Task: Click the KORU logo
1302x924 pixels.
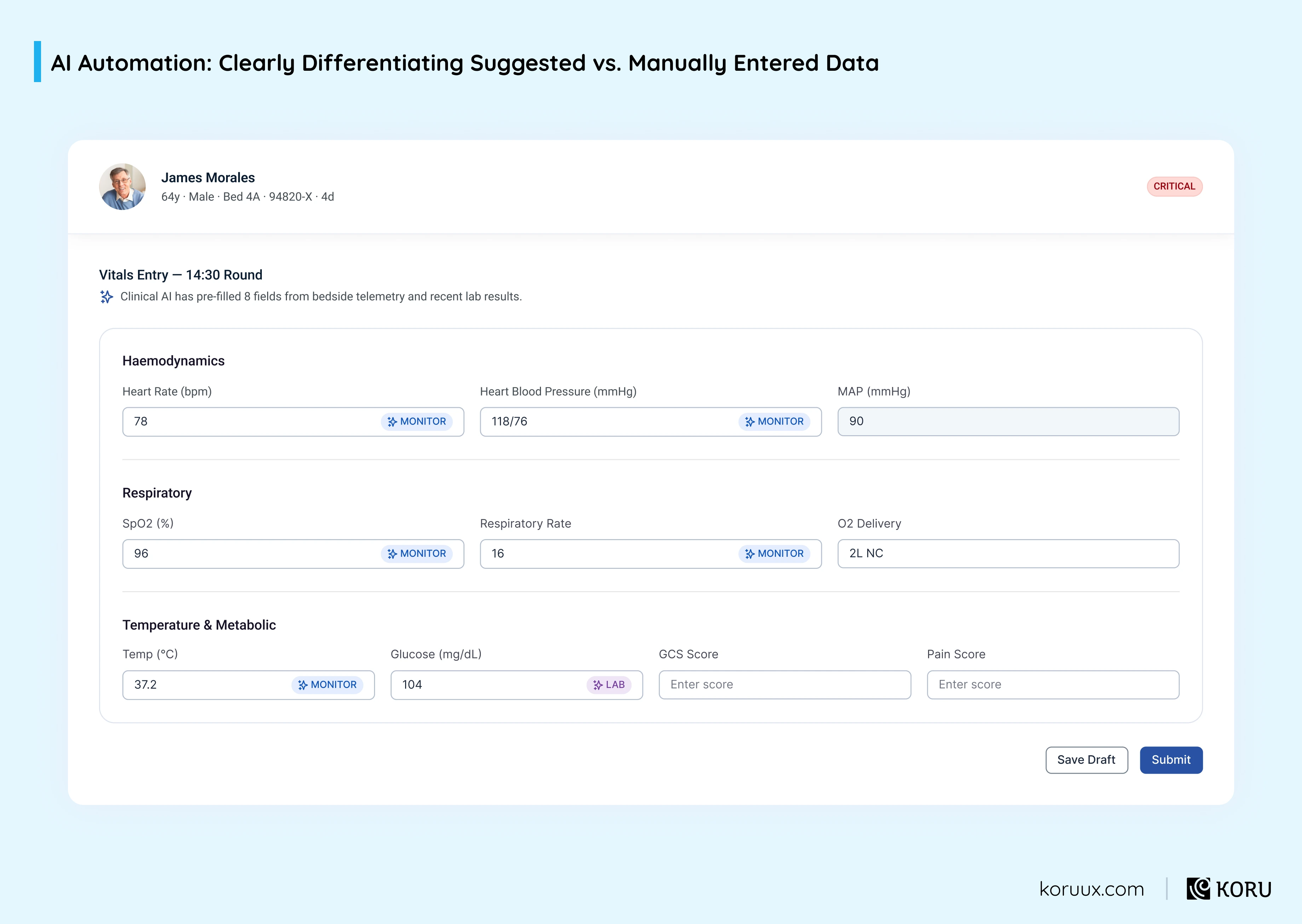Action: point(1229,889)
